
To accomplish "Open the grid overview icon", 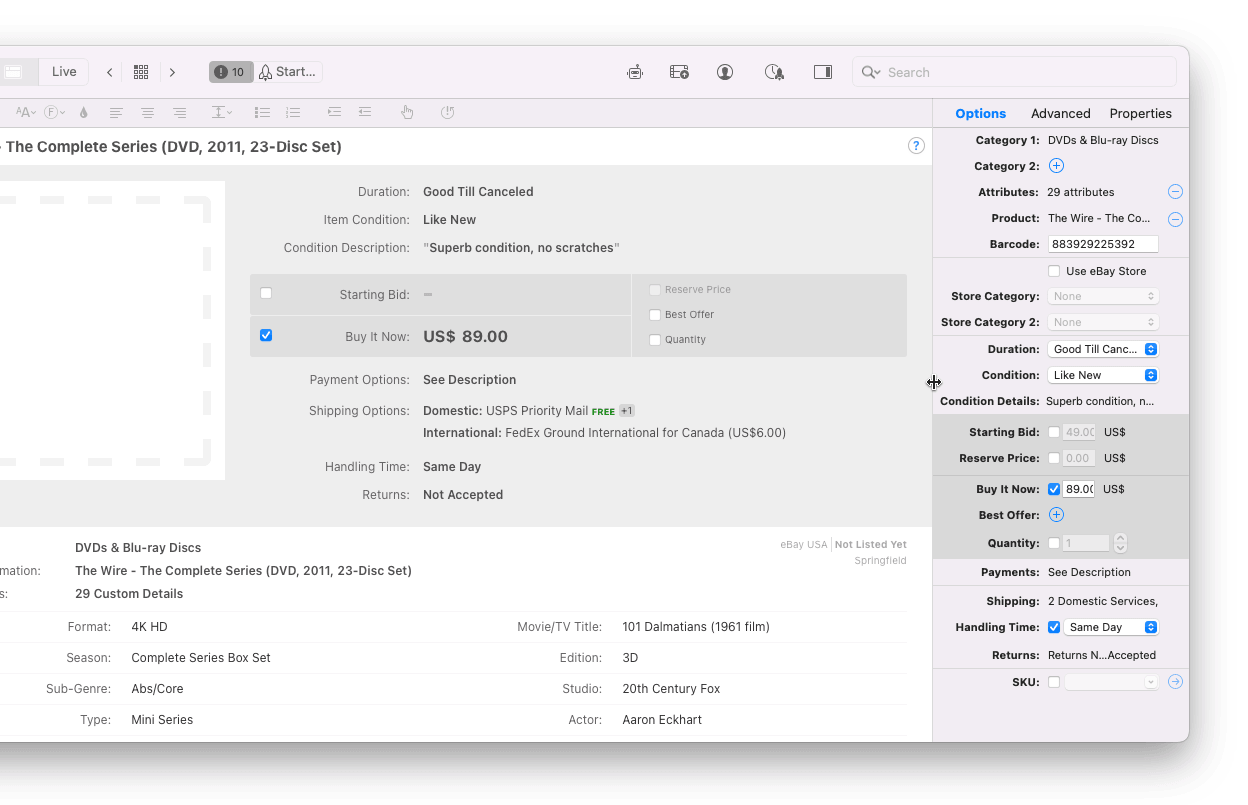I will [x=141, y=72].
